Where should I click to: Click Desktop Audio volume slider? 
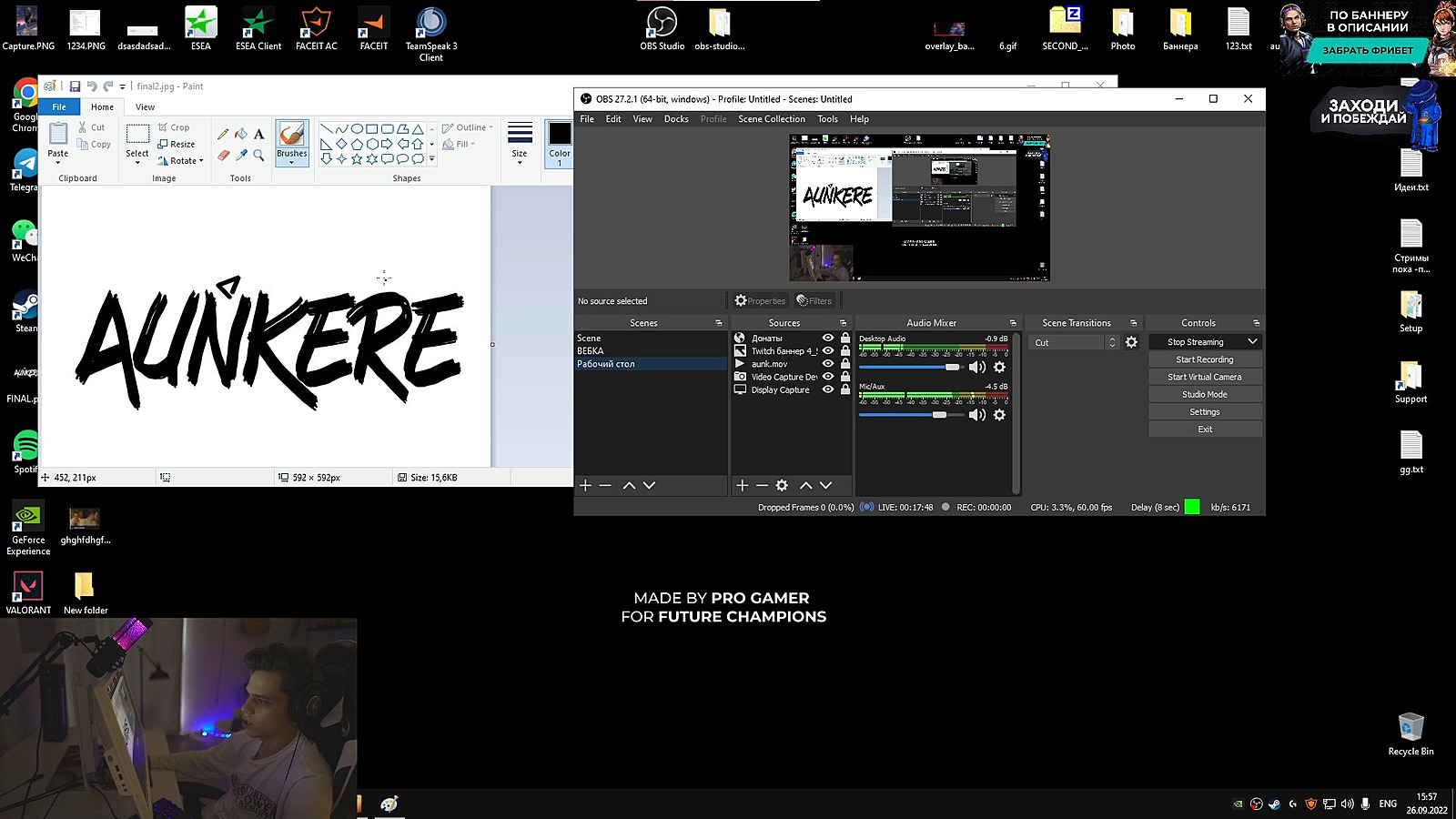click(x=910, y=367)
